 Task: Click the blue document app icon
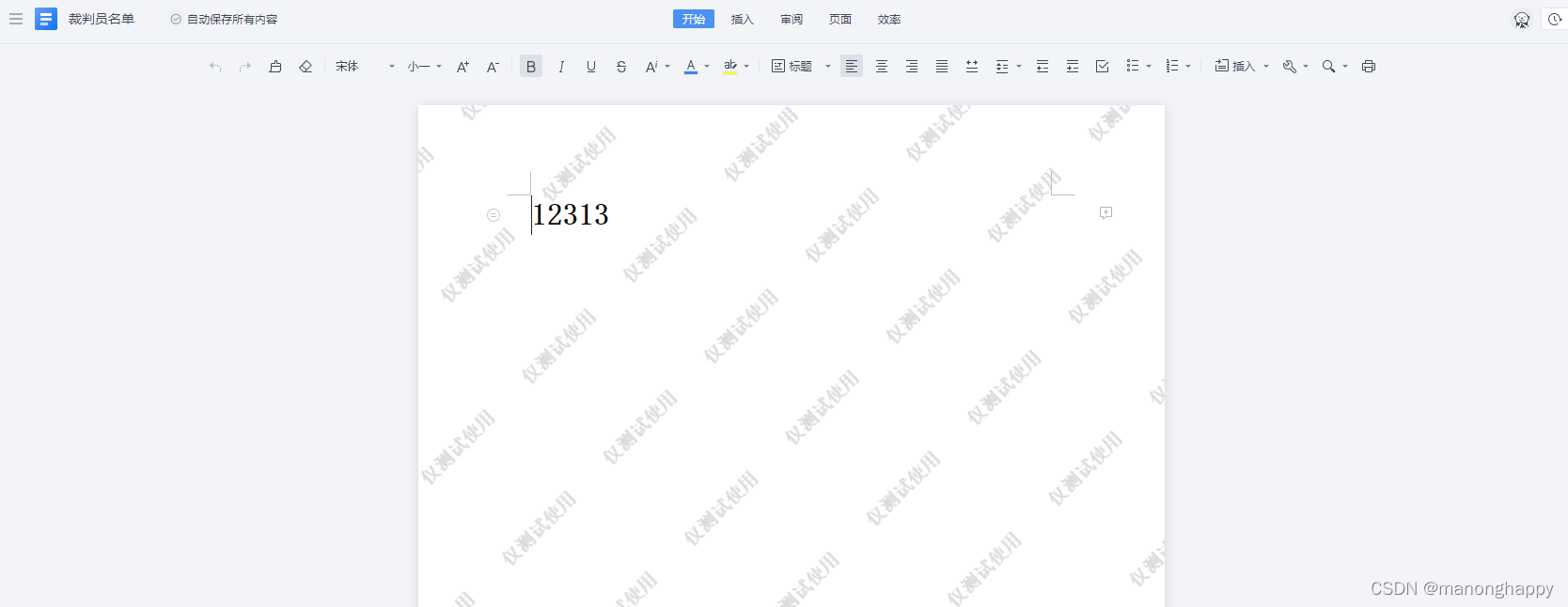[x=46, y=19]
